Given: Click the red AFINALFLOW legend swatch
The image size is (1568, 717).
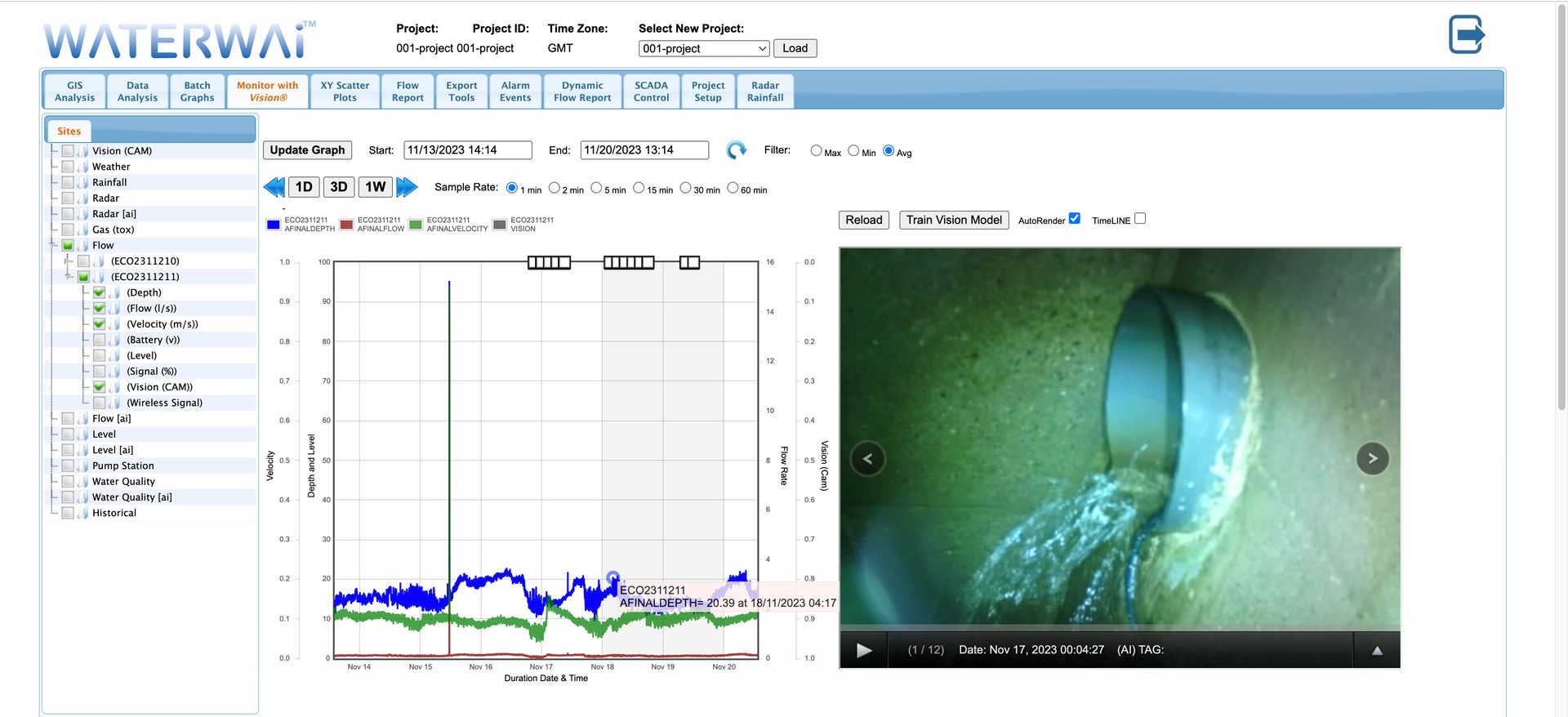Looking at the screenshot, I should 346,225.
